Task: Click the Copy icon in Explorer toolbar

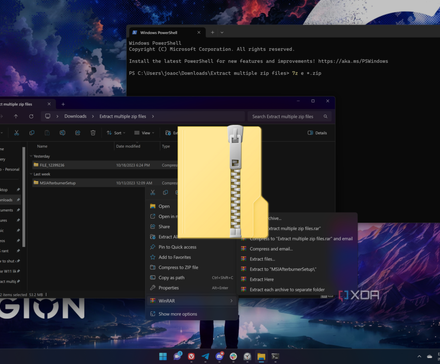Action: pos(32,133)
